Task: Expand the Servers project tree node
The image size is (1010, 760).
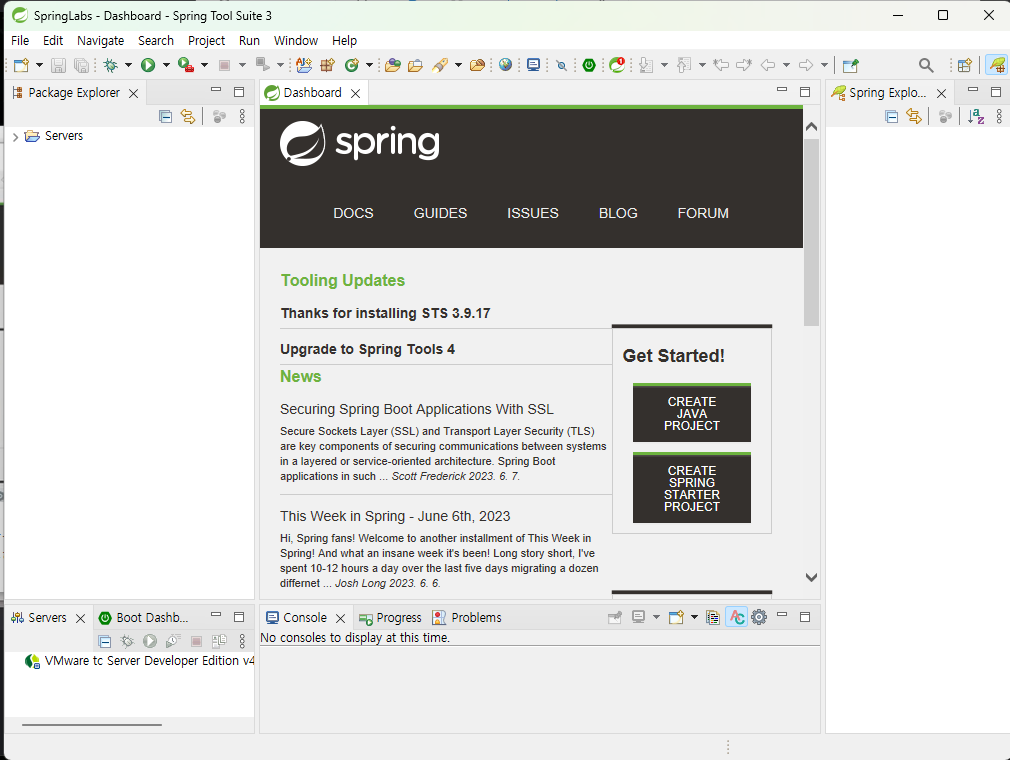Action: (x=15, y=137)
